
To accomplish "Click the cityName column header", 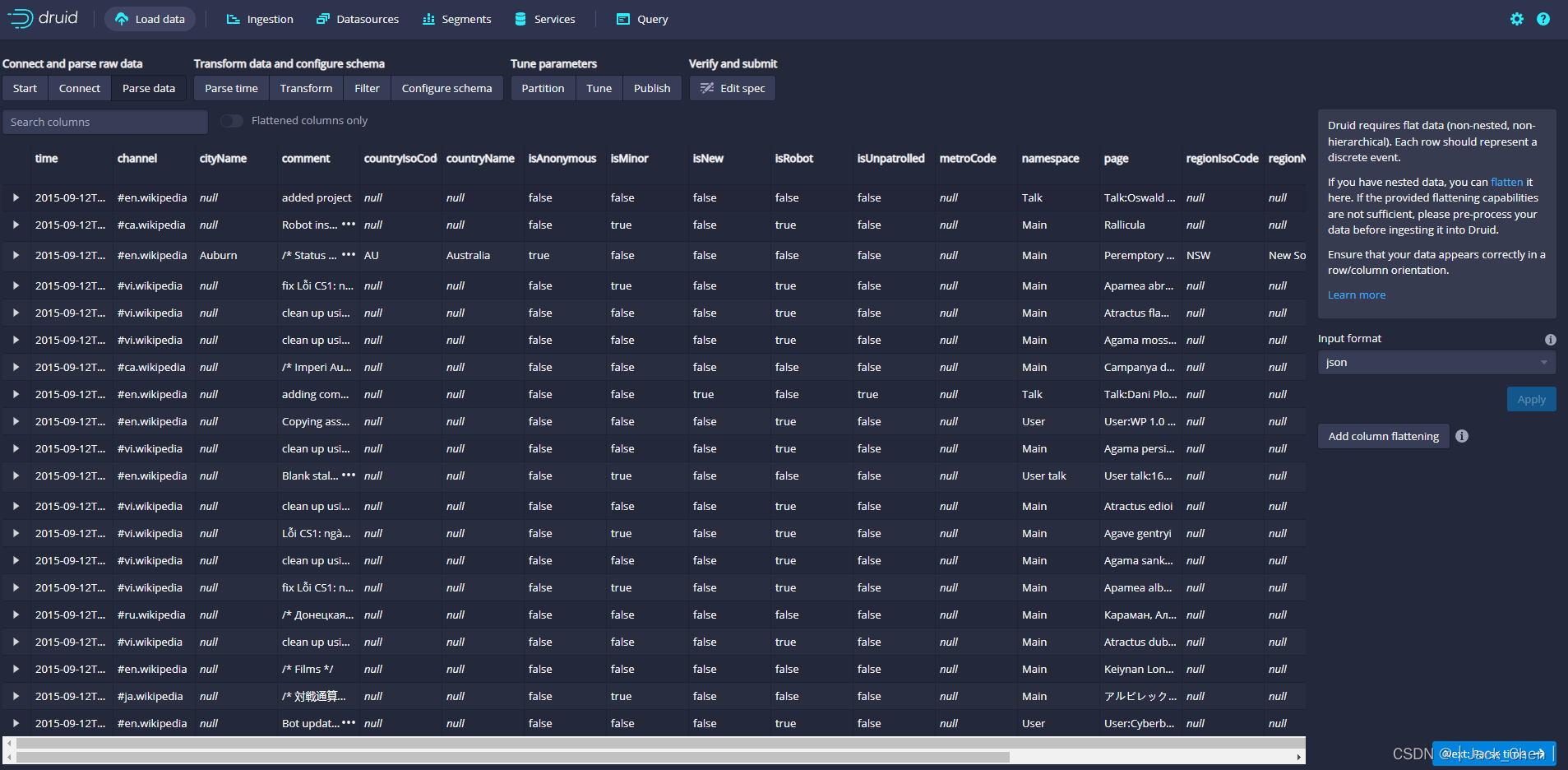I will point(223,158).
